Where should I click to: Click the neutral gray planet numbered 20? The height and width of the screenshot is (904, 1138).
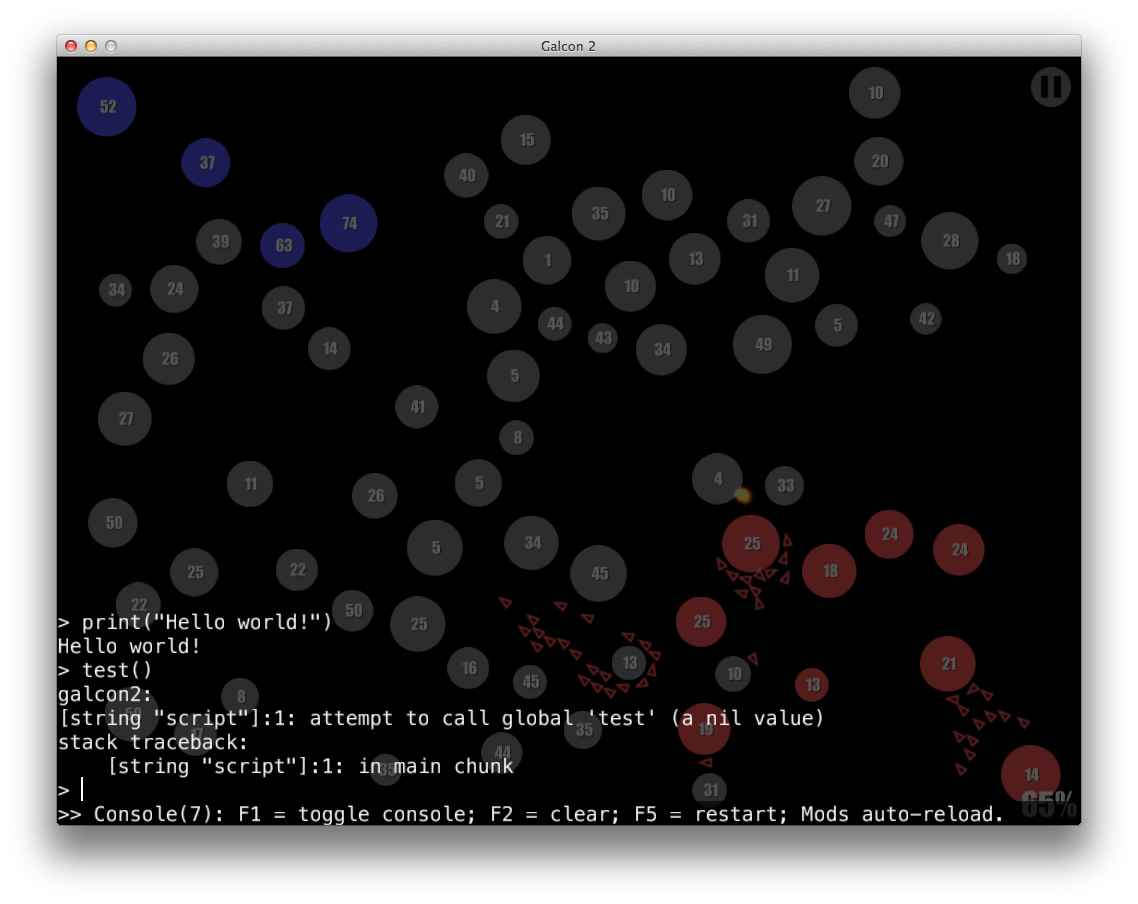[x=879, y=161]
